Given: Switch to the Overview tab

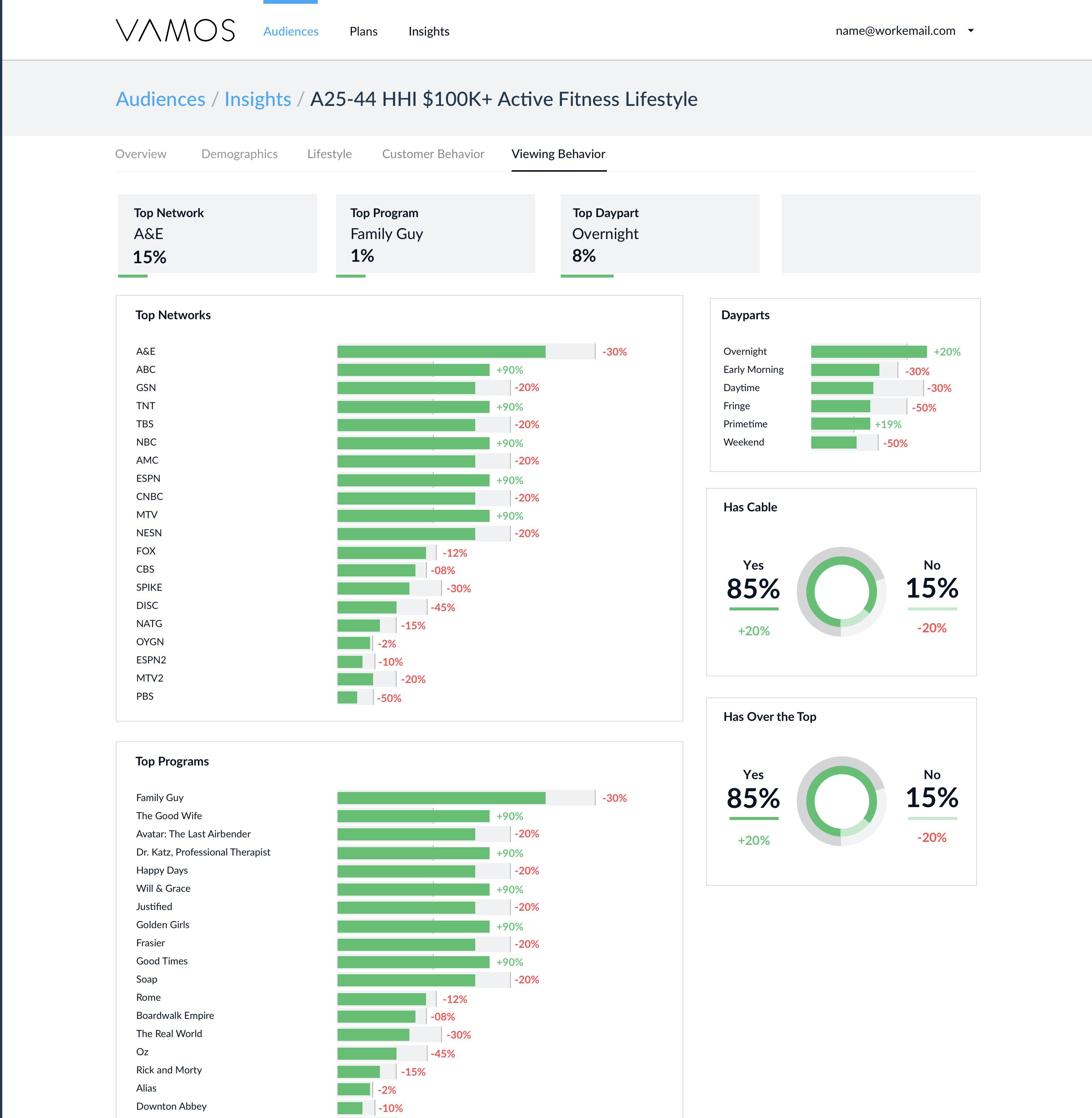Looking at the screenshot, I should pos(140,154).
